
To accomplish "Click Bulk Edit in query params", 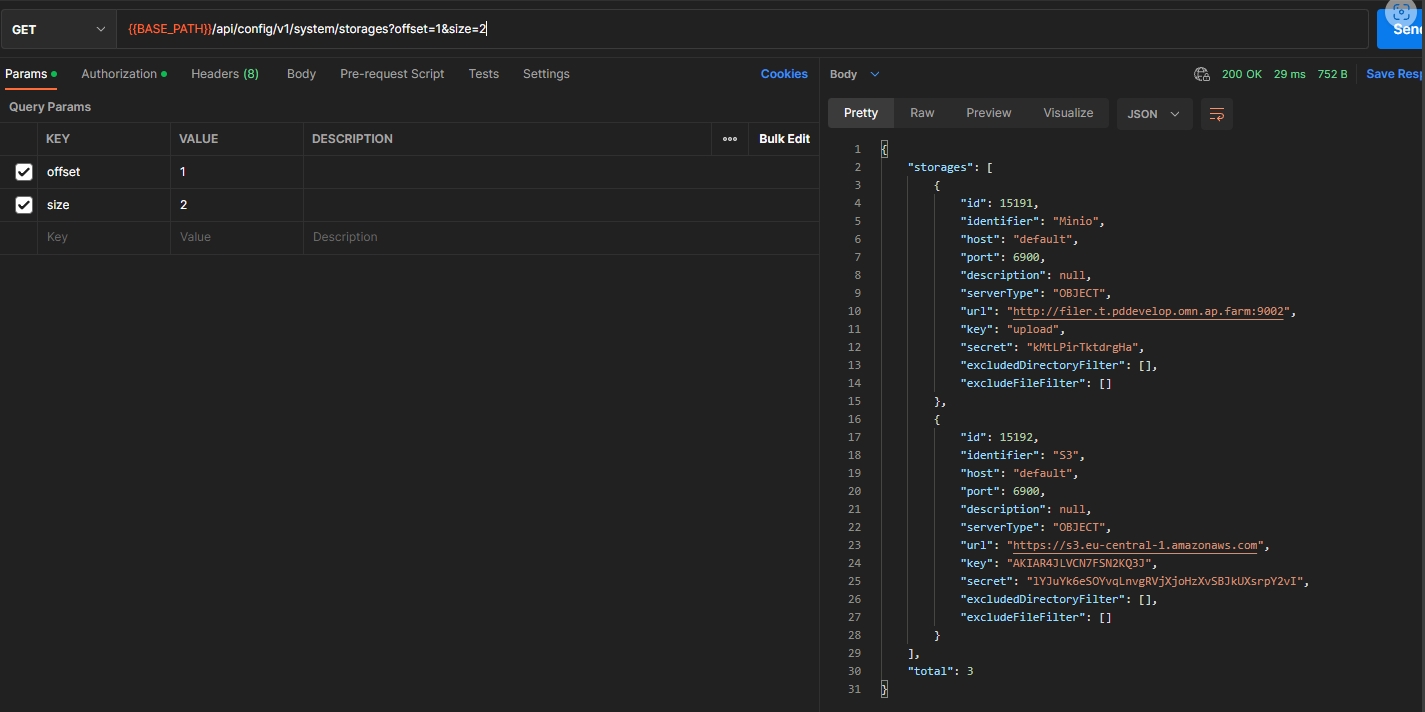I will pyautogui.click(x=784, y=139).
